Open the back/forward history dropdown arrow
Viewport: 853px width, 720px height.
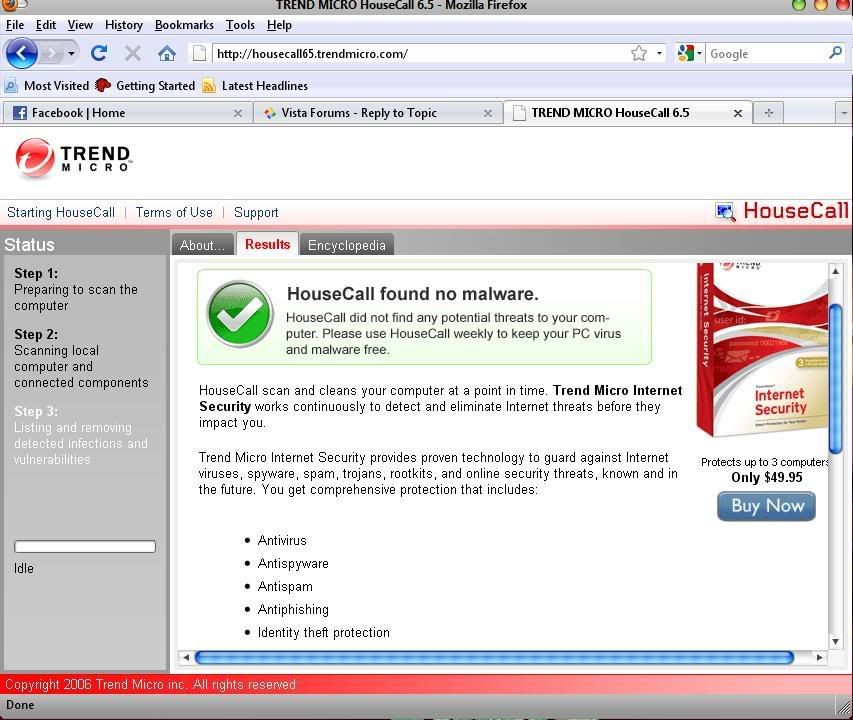click(x=71, y=53)
